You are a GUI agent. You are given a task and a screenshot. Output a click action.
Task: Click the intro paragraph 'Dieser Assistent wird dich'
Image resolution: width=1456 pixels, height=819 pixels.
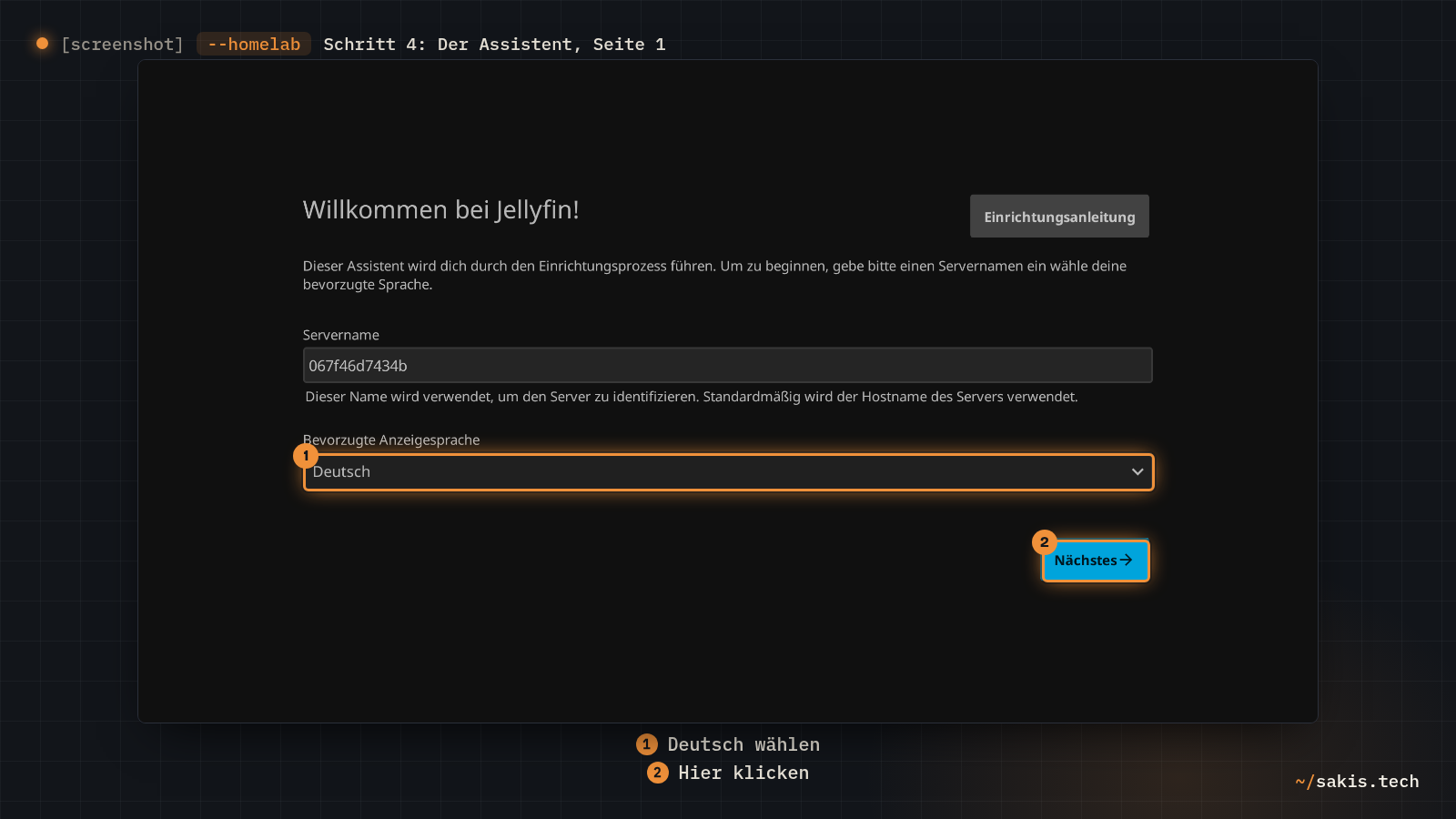714,275
